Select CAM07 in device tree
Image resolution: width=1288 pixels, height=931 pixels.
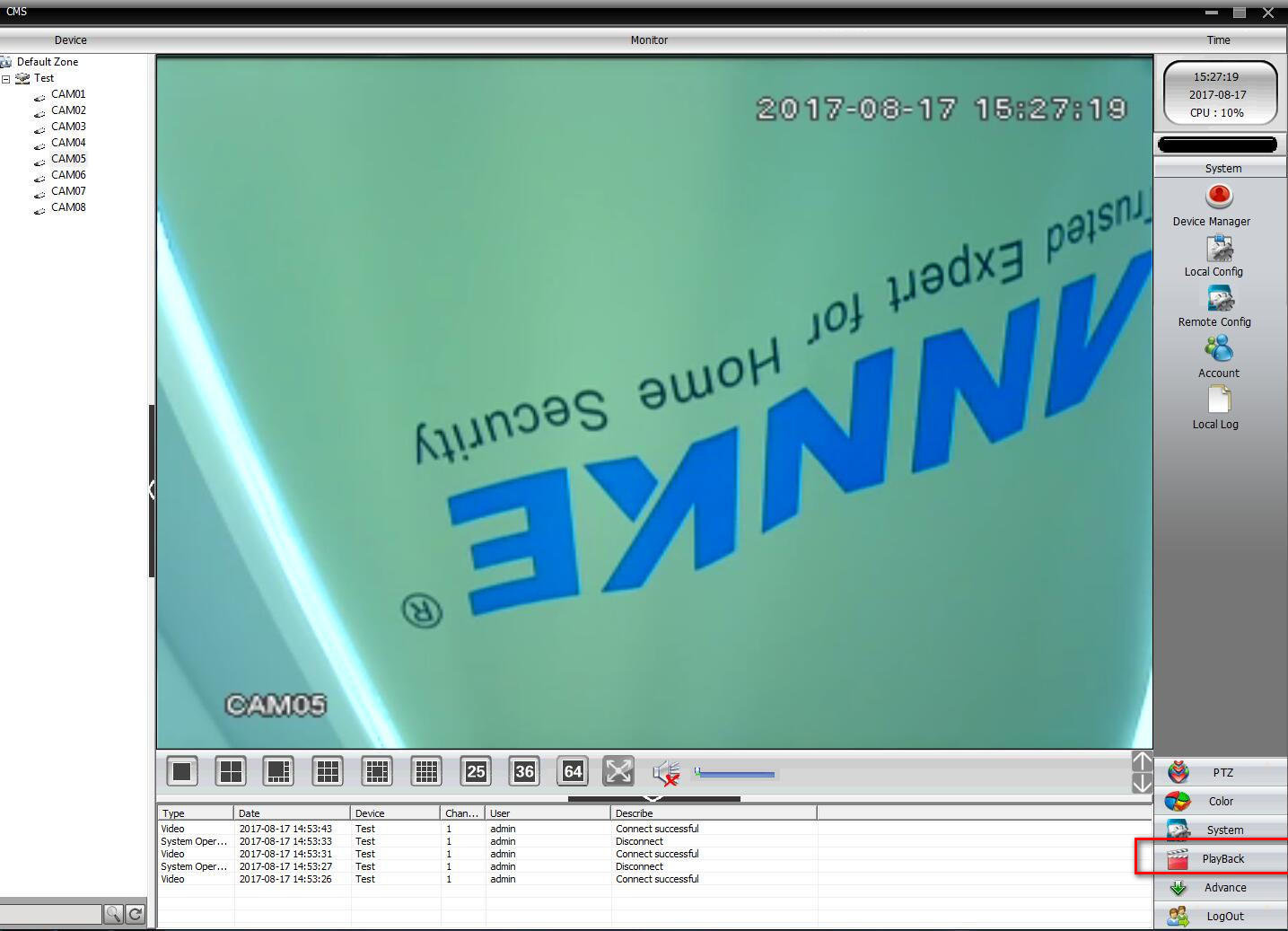tap(68, 191)
